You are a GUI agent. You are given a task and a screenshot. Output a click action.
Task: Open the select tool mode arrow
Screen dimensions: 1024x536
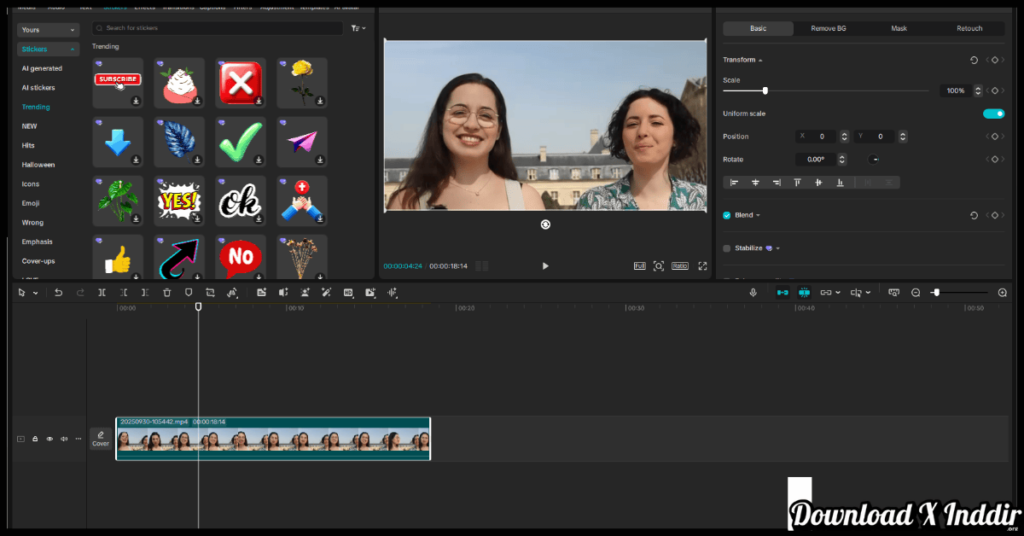[35, 293]
